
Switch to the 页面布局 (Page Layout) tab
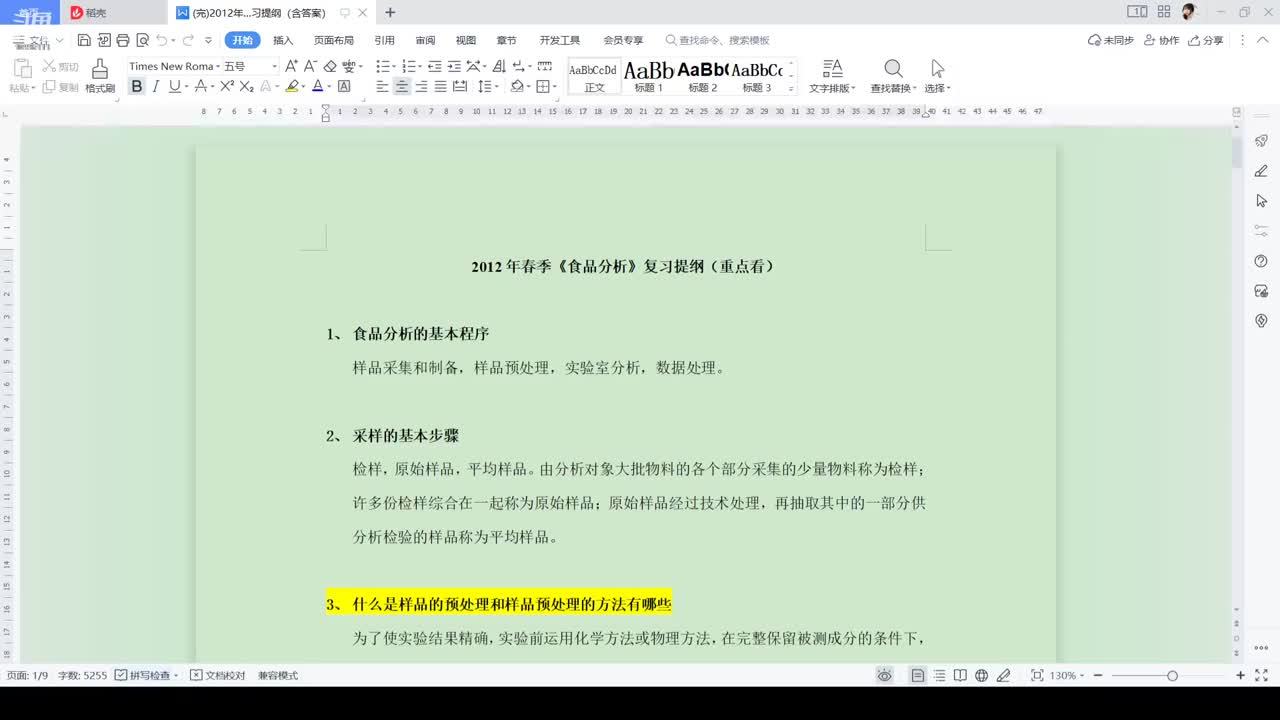tap(334, 40)
